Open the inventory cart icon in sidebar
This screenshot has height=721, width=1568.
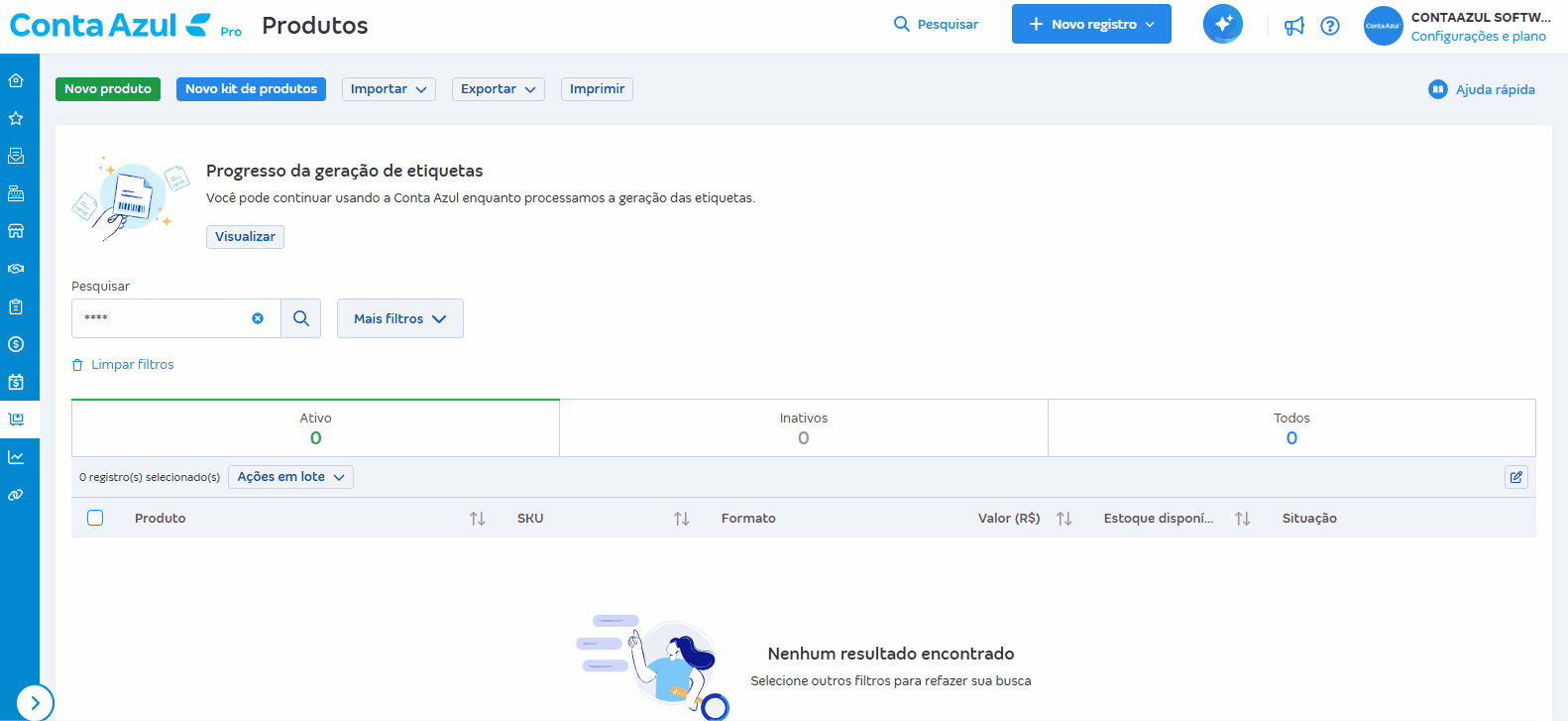[x=16, y=420]
